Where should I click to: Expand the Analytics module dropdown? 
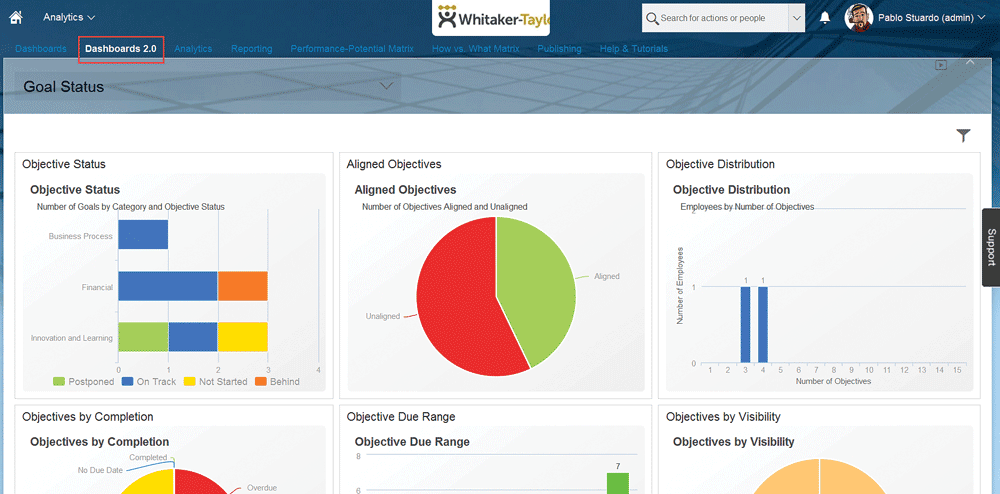coord(69,17)
